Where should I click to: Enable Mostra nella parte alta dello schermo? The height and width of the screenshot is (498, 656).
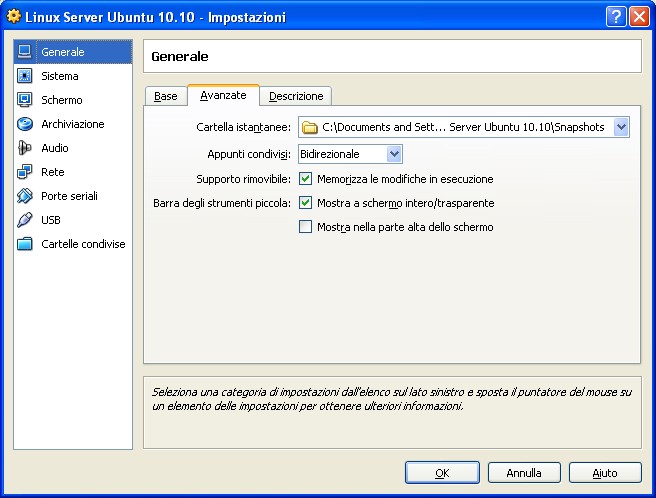(x=305, y=227)
